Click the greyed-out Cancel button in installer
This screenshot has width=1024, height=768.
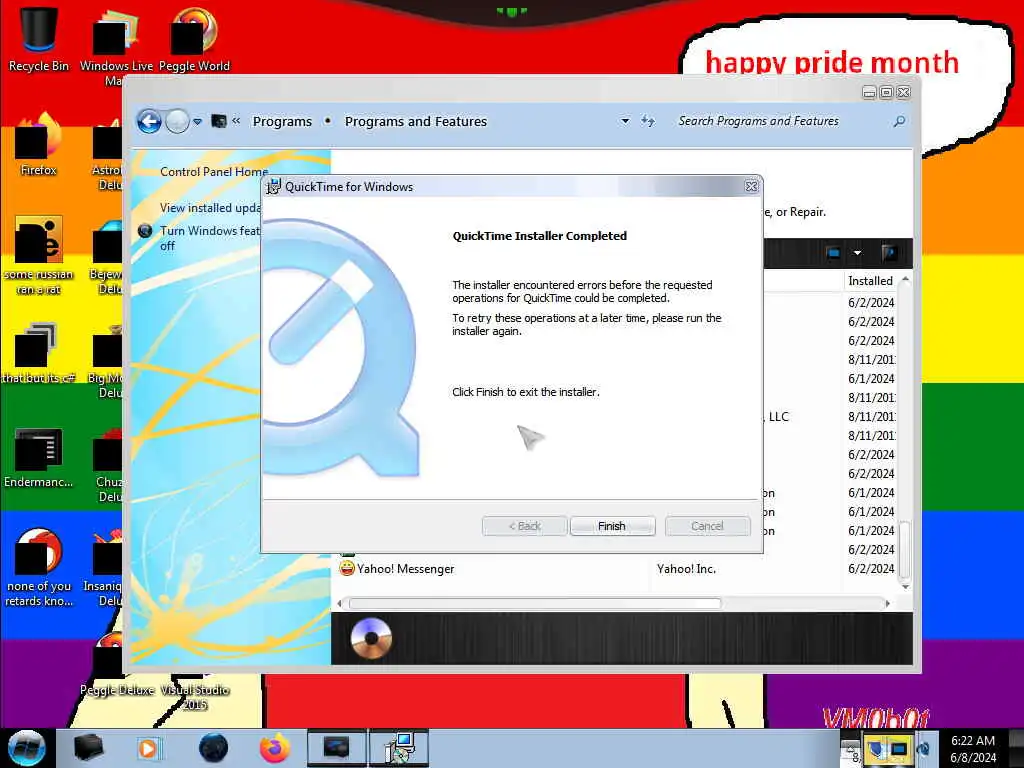pyautogui.click(x=707, y=526)
